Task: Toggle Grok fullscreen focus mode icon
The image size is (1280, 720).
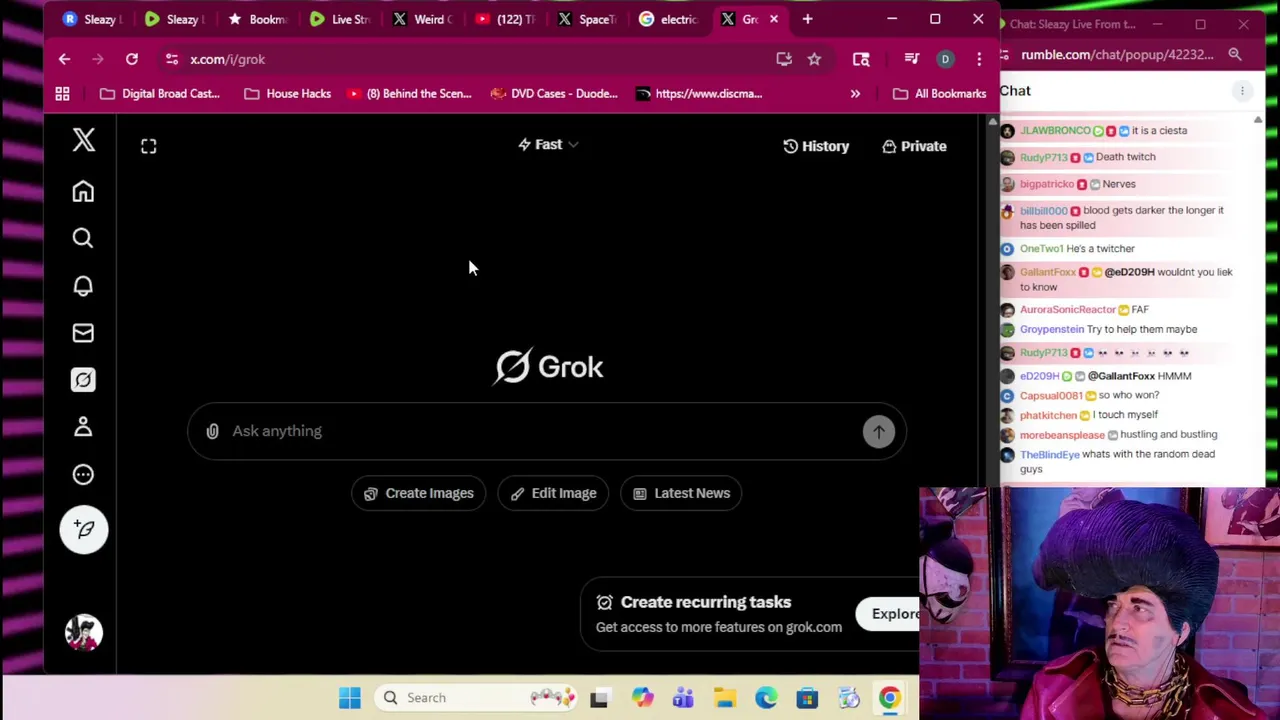Action: (148, 146)
